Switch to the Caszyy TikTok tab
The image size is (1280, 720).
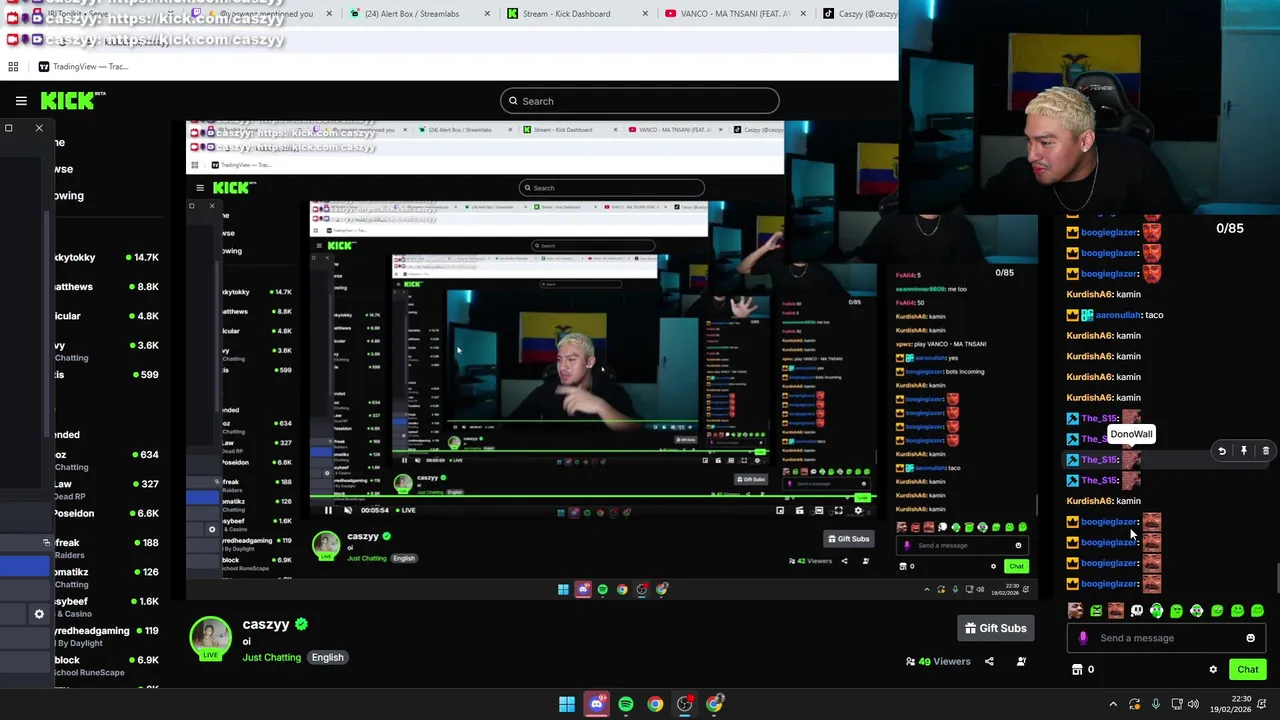pyautogui.click(x=859, y=14)
